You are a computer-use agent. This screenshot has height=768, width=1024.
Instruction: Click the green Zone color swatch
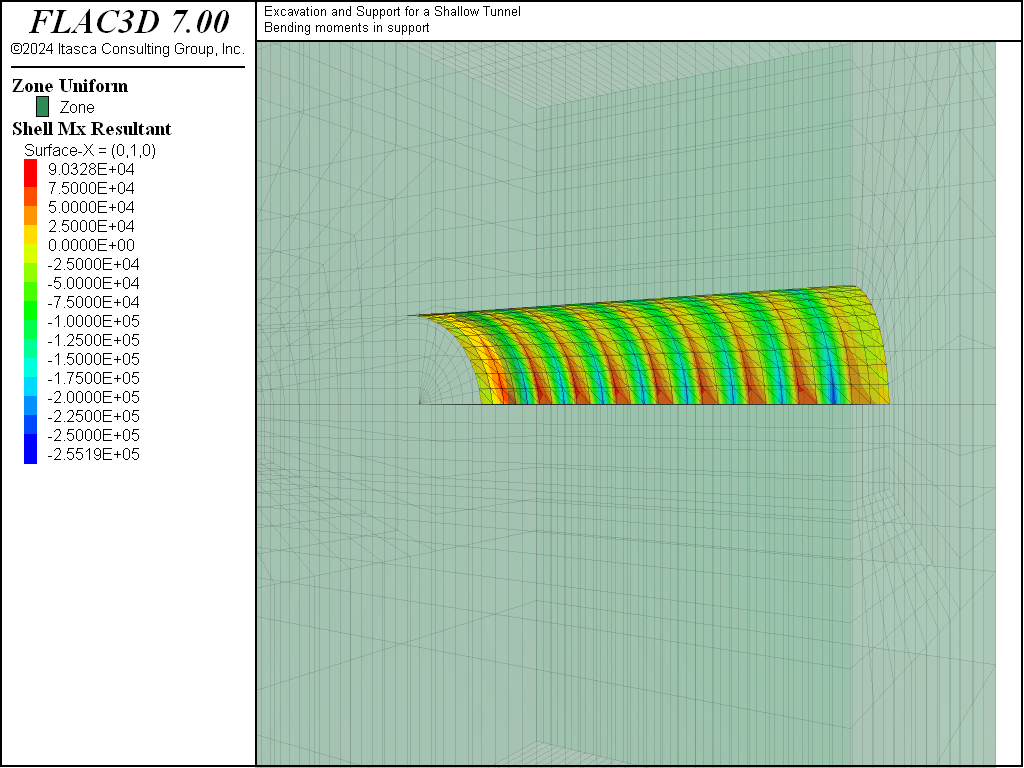tap(42, 106)
